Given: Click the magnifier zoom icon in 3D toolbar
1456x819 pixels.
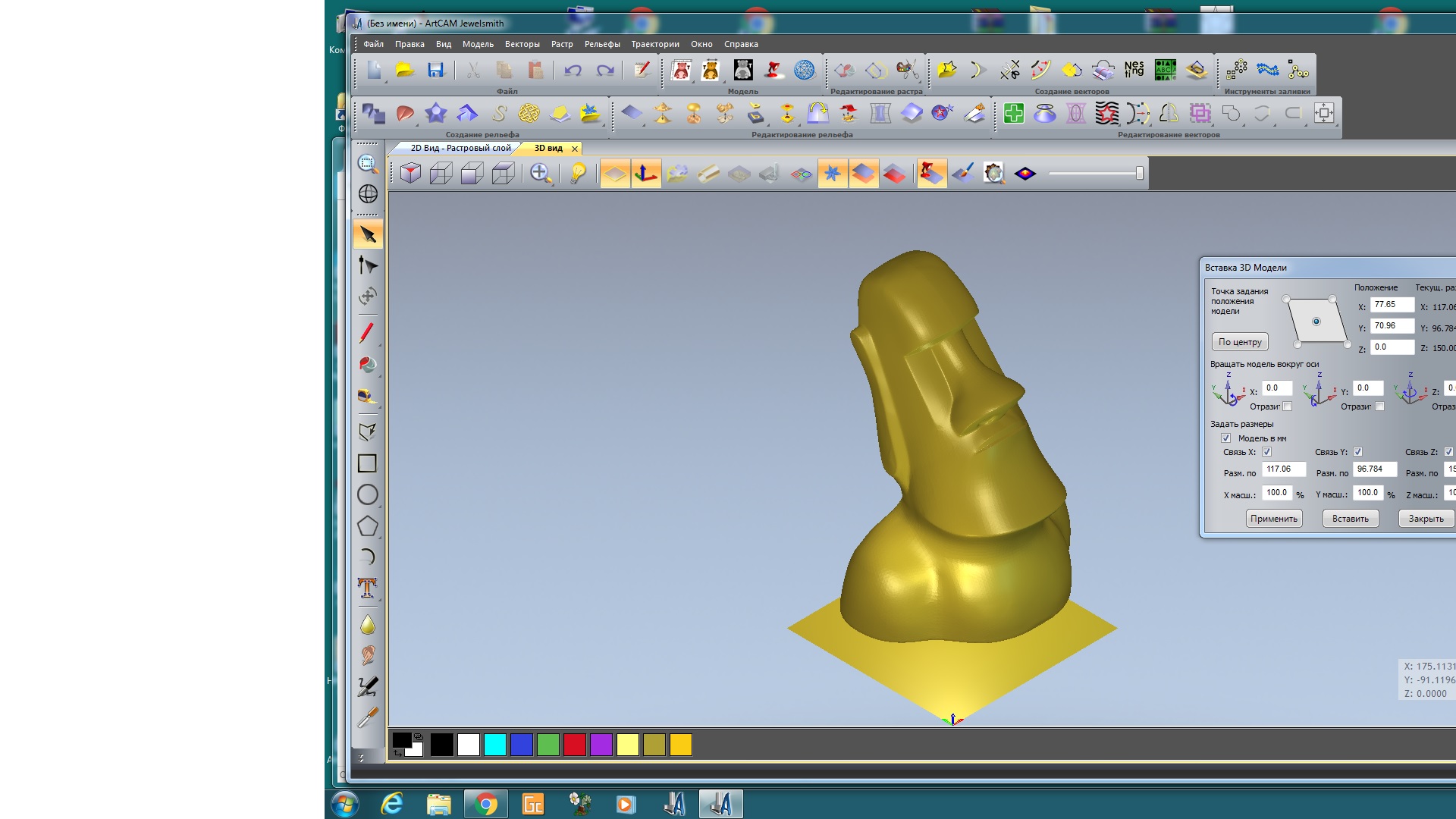Looking at the screenshot, I should click(540, 174).
